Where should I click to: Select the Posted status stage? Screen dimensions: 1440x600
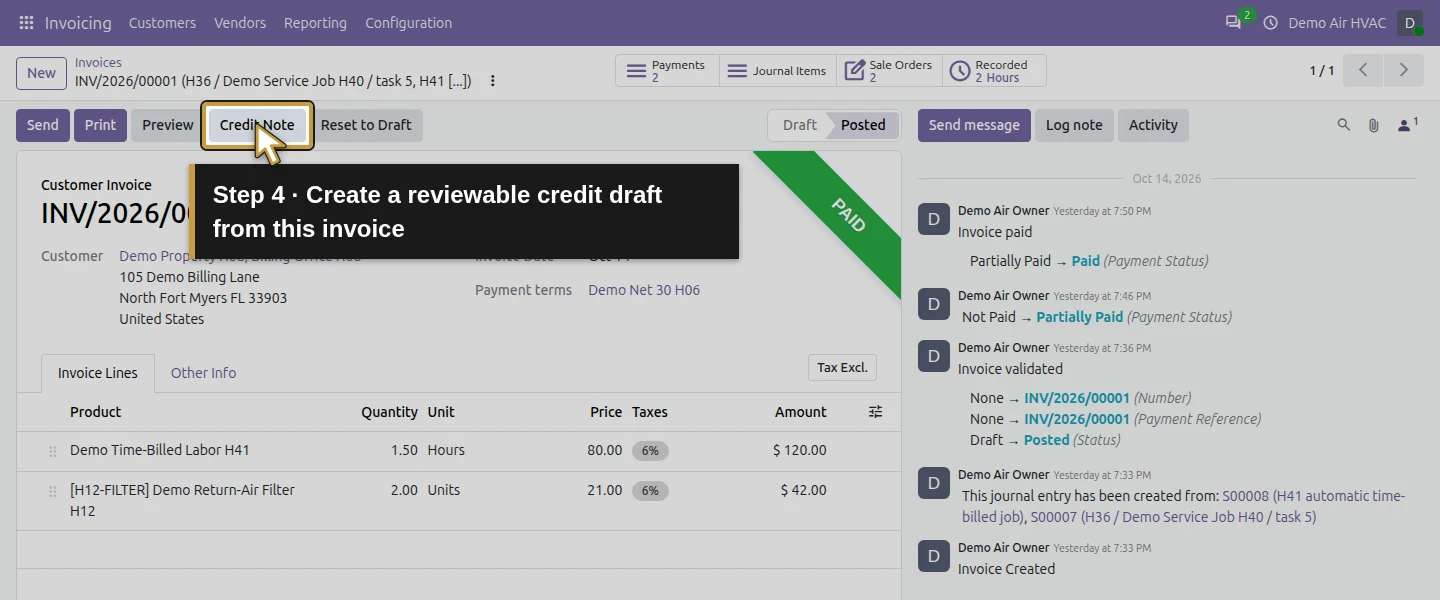[863, 125]
